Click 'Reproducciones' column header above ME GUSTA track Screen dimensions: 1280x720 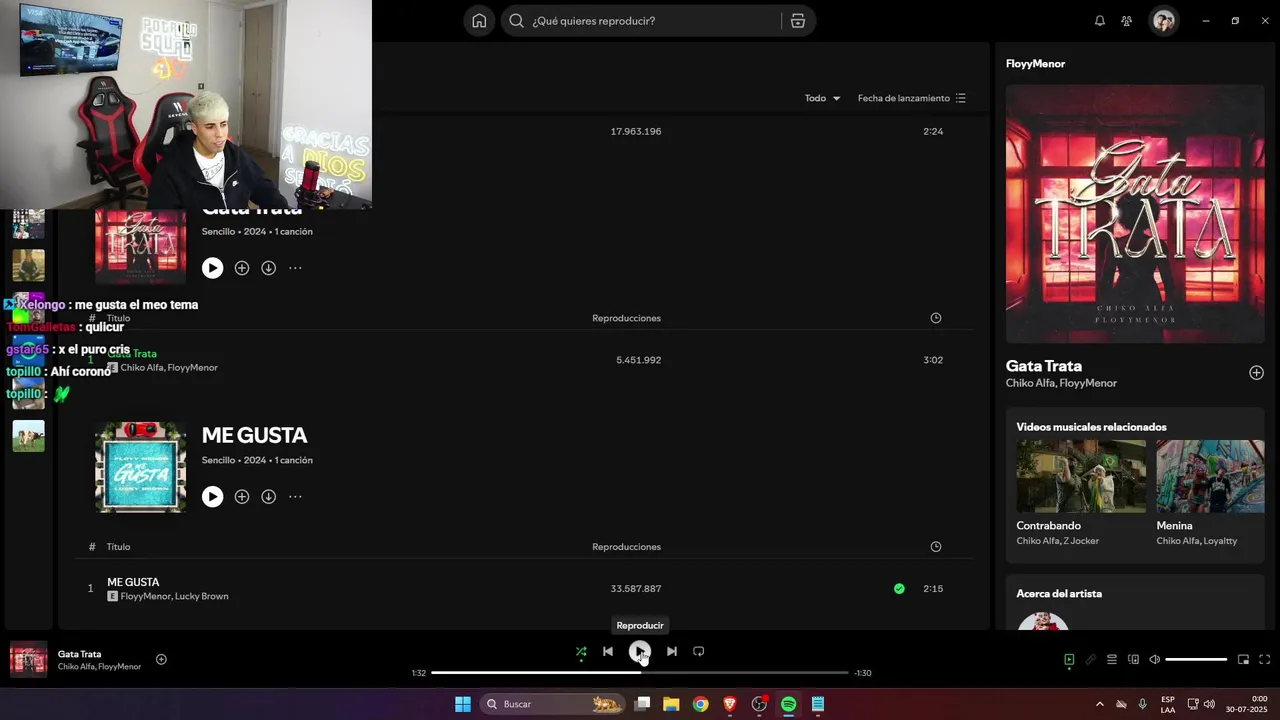(626, 547)
